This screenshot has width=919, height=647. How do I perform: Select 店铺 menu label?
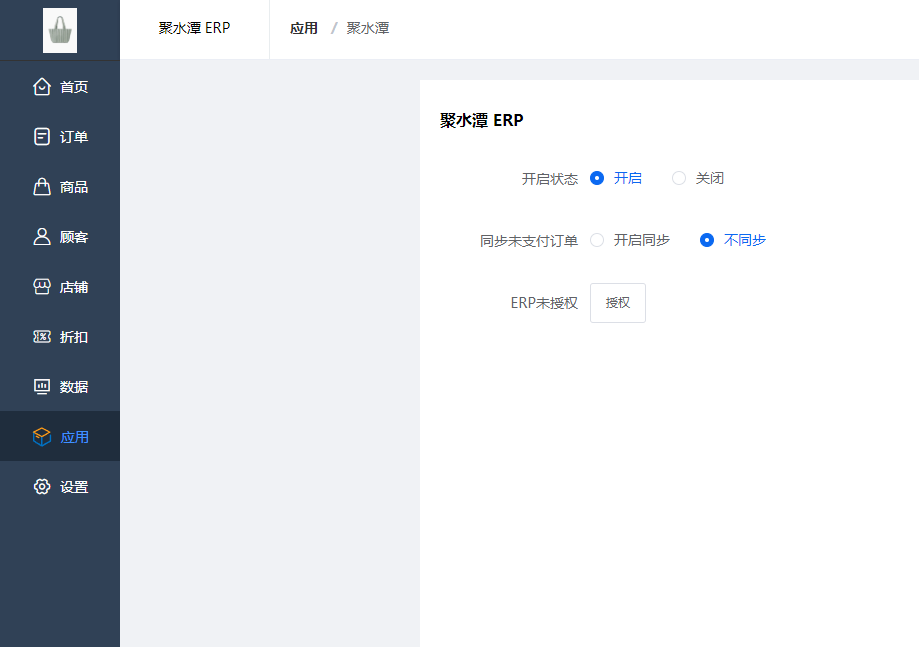coord(74,287)
